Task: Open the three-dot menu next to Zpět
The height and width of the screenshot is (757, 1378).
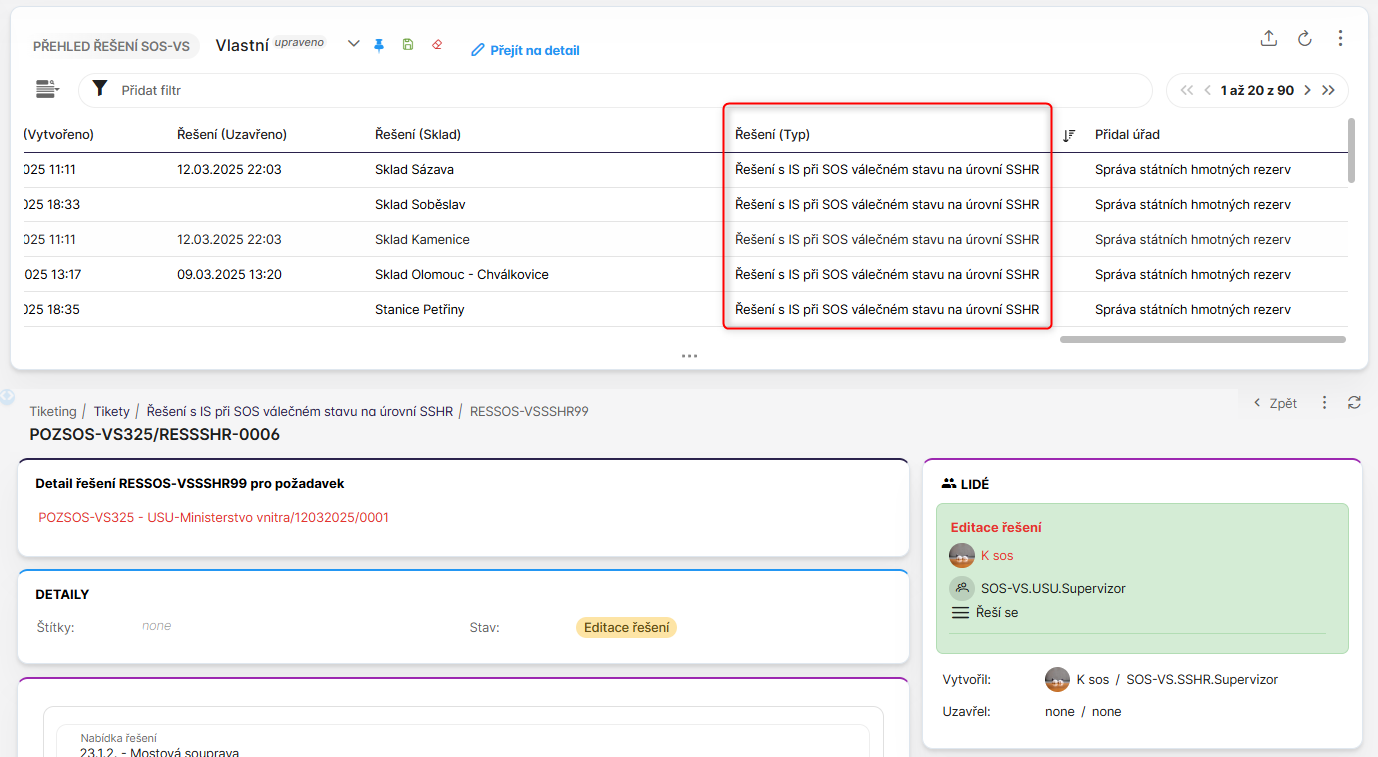Action: [x=1325, y=402]
